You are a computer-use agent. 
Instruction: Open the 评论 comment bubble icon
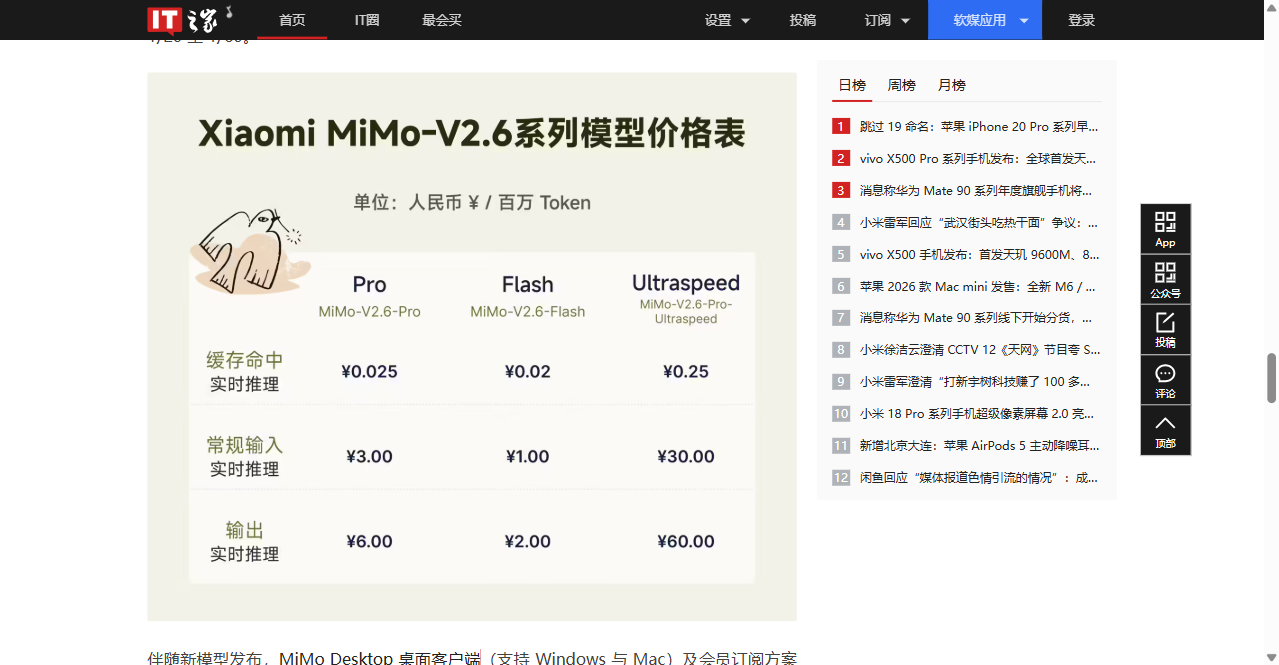coord(1165,380)
